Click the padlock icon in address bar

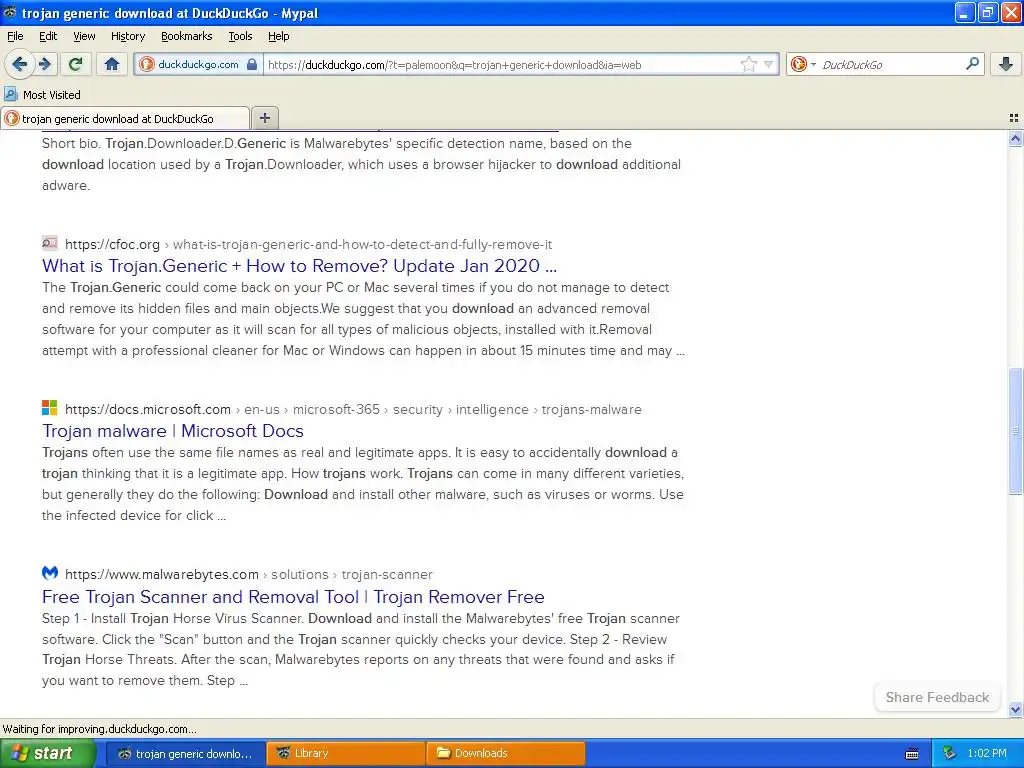(x=251, y=65)
